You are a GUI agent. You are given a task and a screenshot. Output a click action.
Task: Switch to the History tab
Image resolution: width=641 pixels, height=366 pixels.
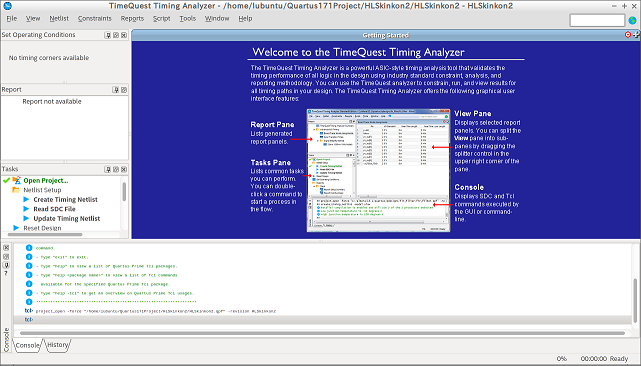pyautogui.click(x=57, y=345)
